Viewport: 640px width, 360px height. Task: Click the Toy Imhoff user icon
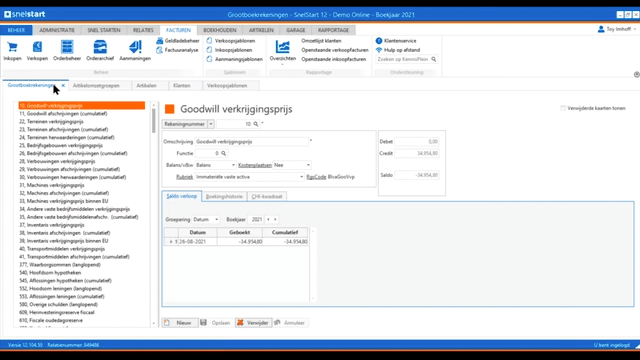point(601,29)
